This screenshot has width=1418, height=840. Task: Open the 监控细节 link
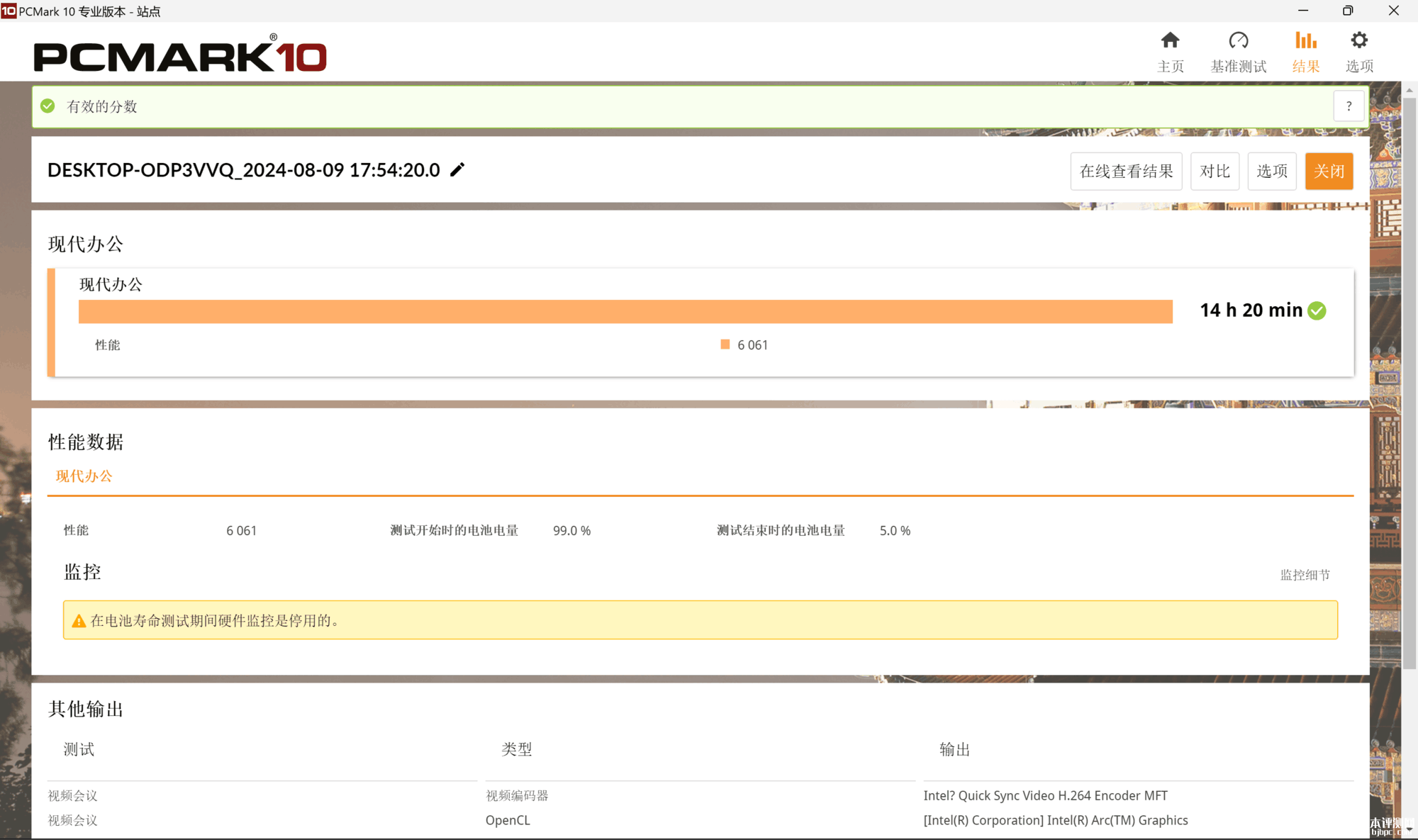[x=1305, y=575]
